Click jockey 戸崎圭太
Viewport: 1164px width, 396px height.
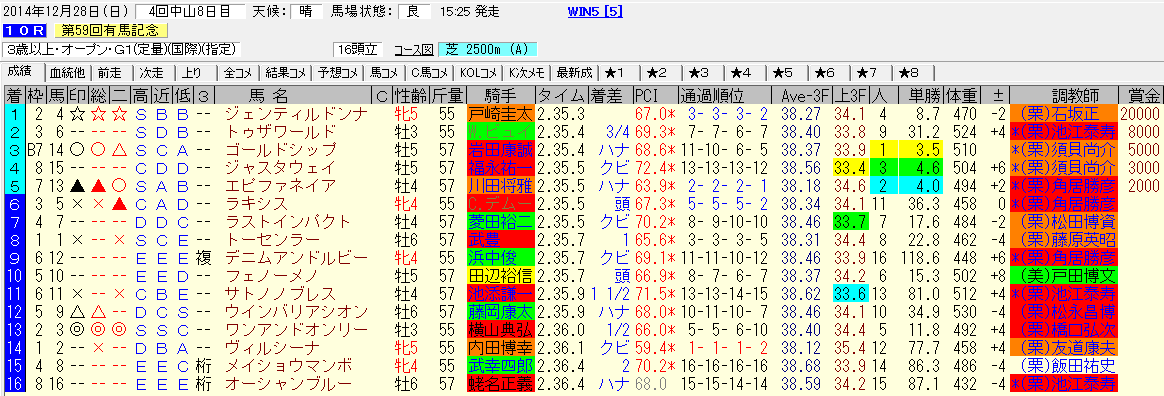(501, 114)
